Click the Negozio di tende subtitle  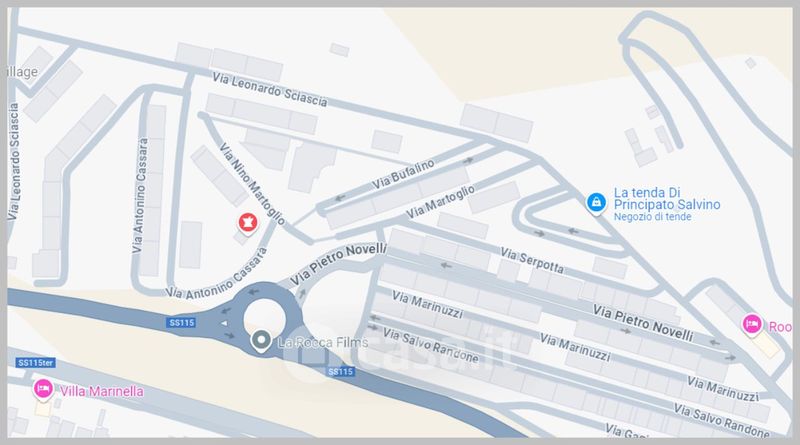pyautogui.click(x=652, y=217)
